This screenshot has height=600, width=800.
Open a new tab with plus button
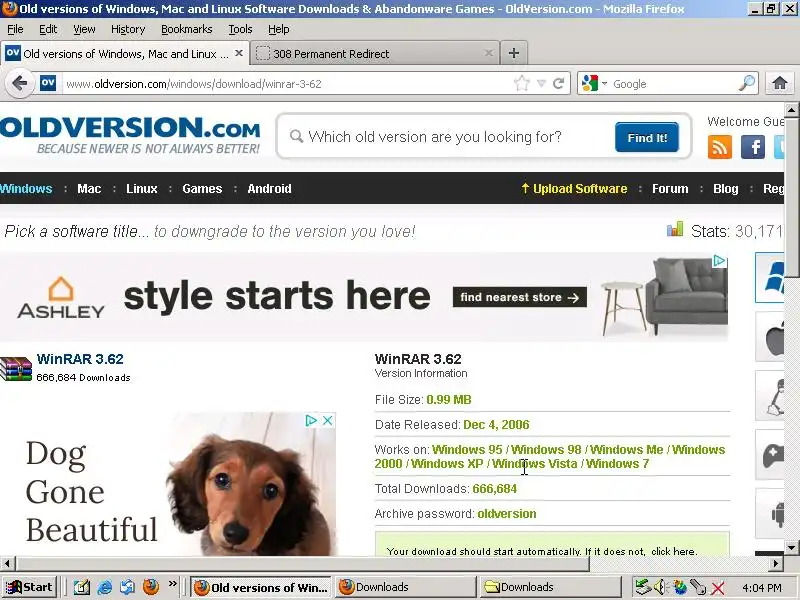[x=514, y=53]
